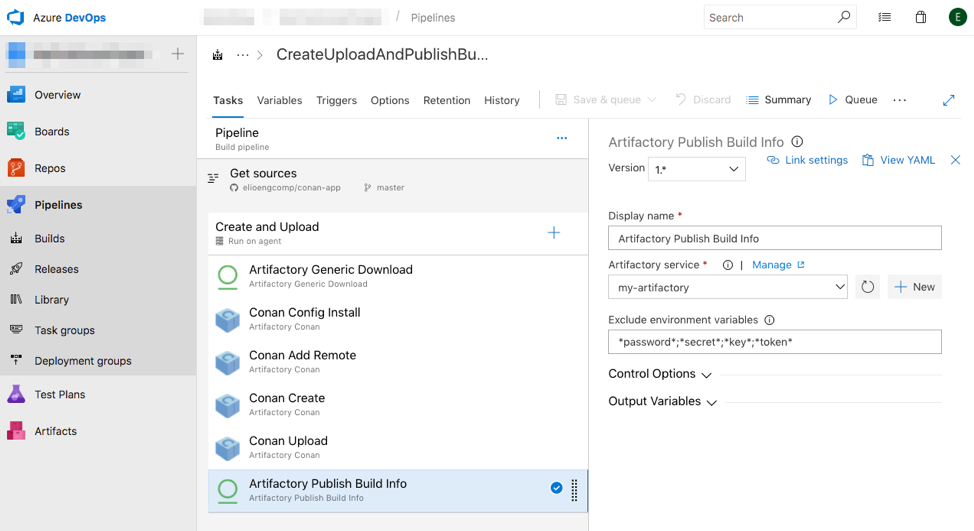
Task: Click the Display name input field
Action: point(774,238)
